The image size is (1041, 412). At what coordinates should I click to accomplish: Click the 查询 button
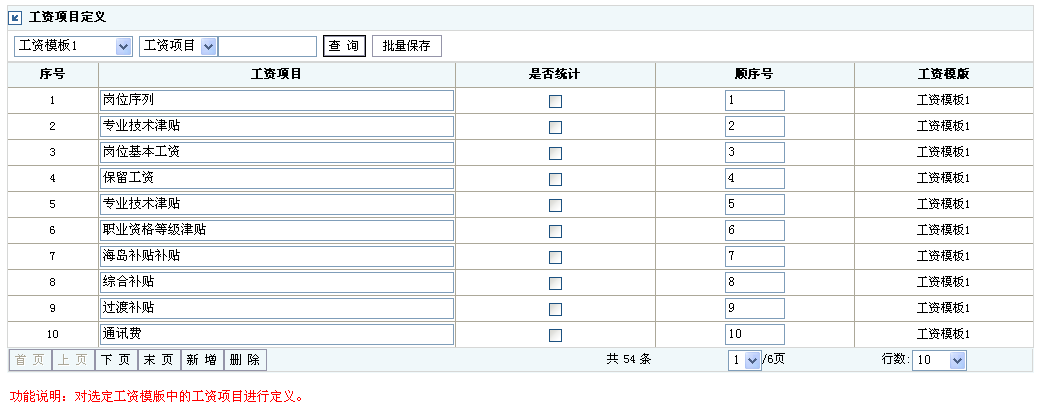(344, 46)
